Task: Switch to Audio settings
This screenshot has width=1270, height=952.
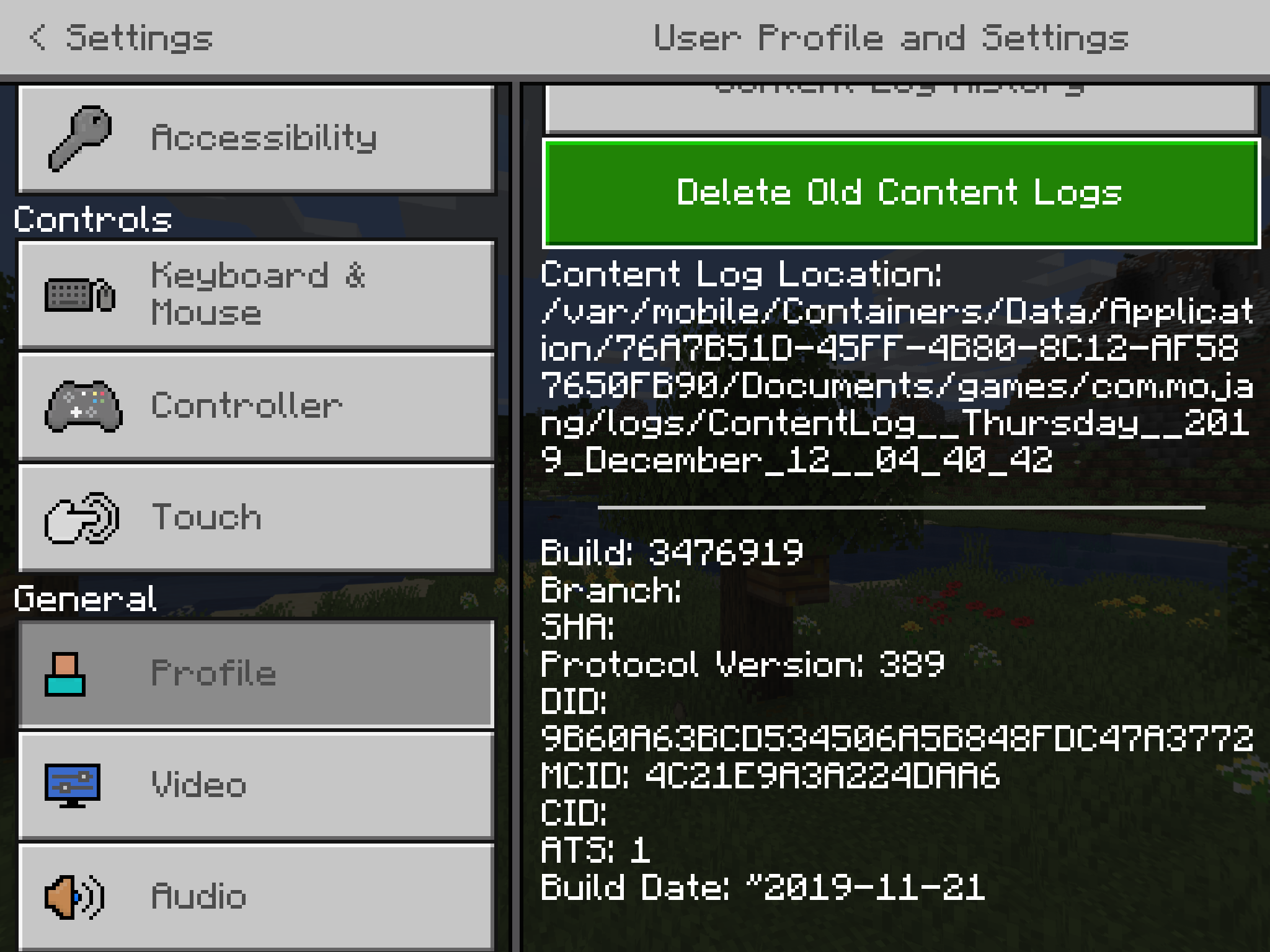Action: 256,897
